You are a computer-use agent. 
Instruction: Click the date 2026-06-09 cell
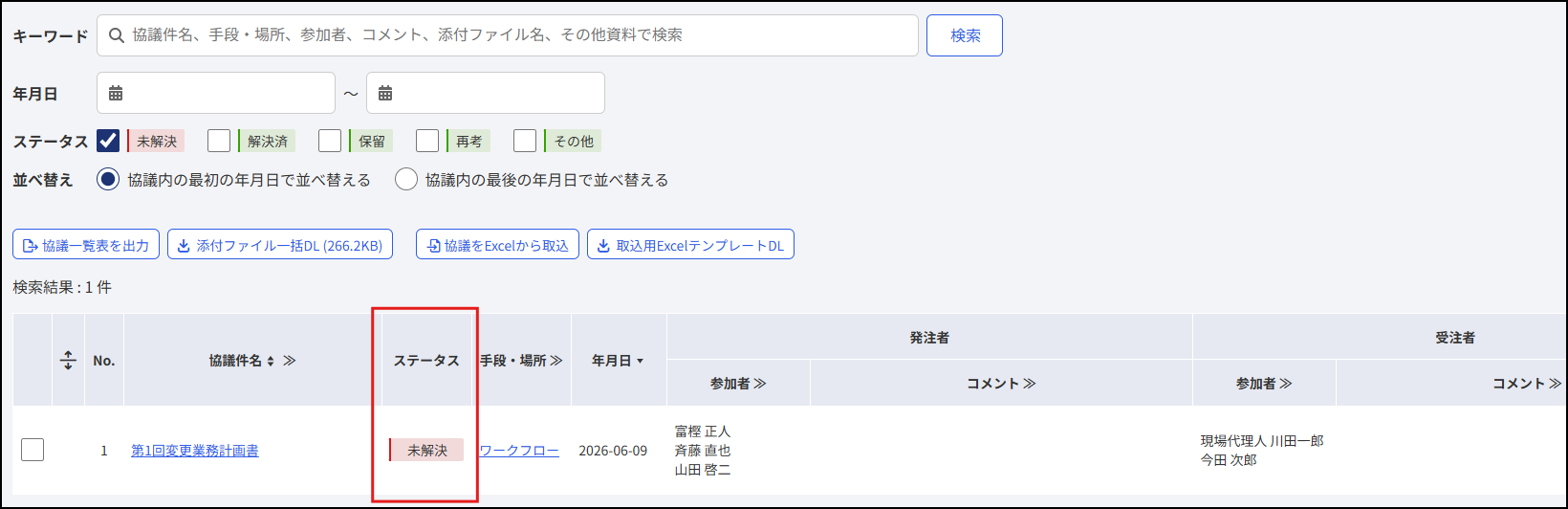tap(613, 451)
